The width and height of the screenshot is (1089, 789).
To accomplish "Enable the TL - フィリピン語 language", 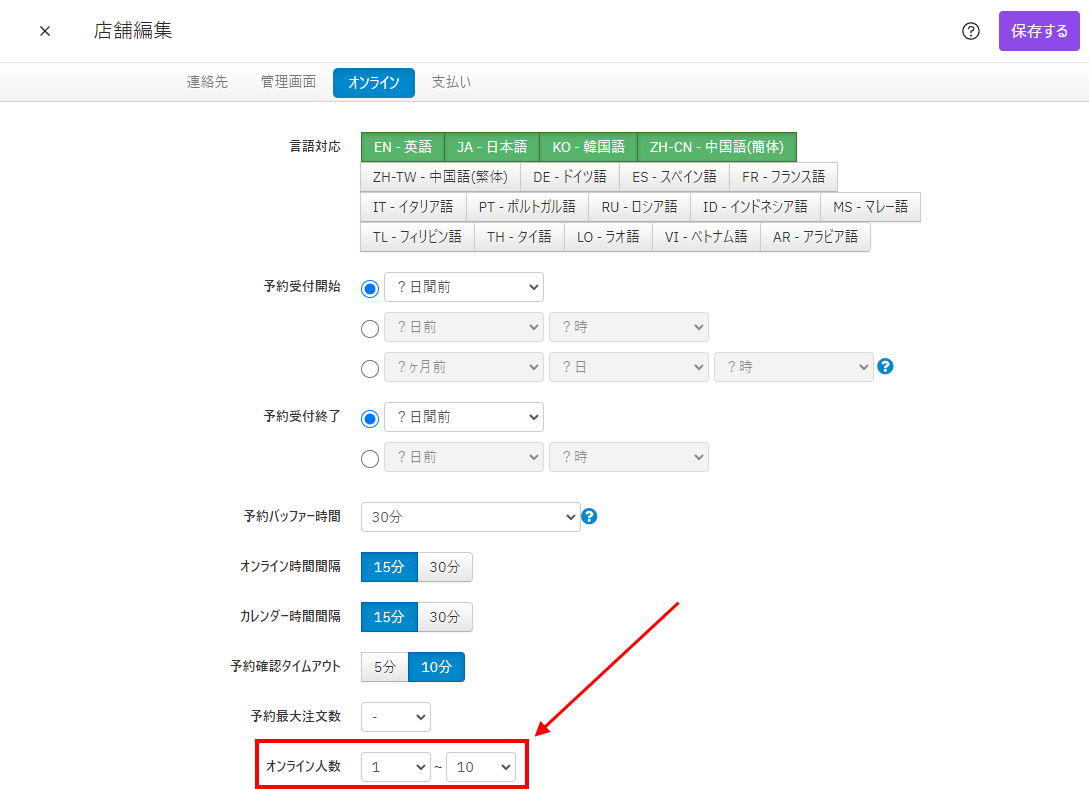I will click(x=417, y=237).
